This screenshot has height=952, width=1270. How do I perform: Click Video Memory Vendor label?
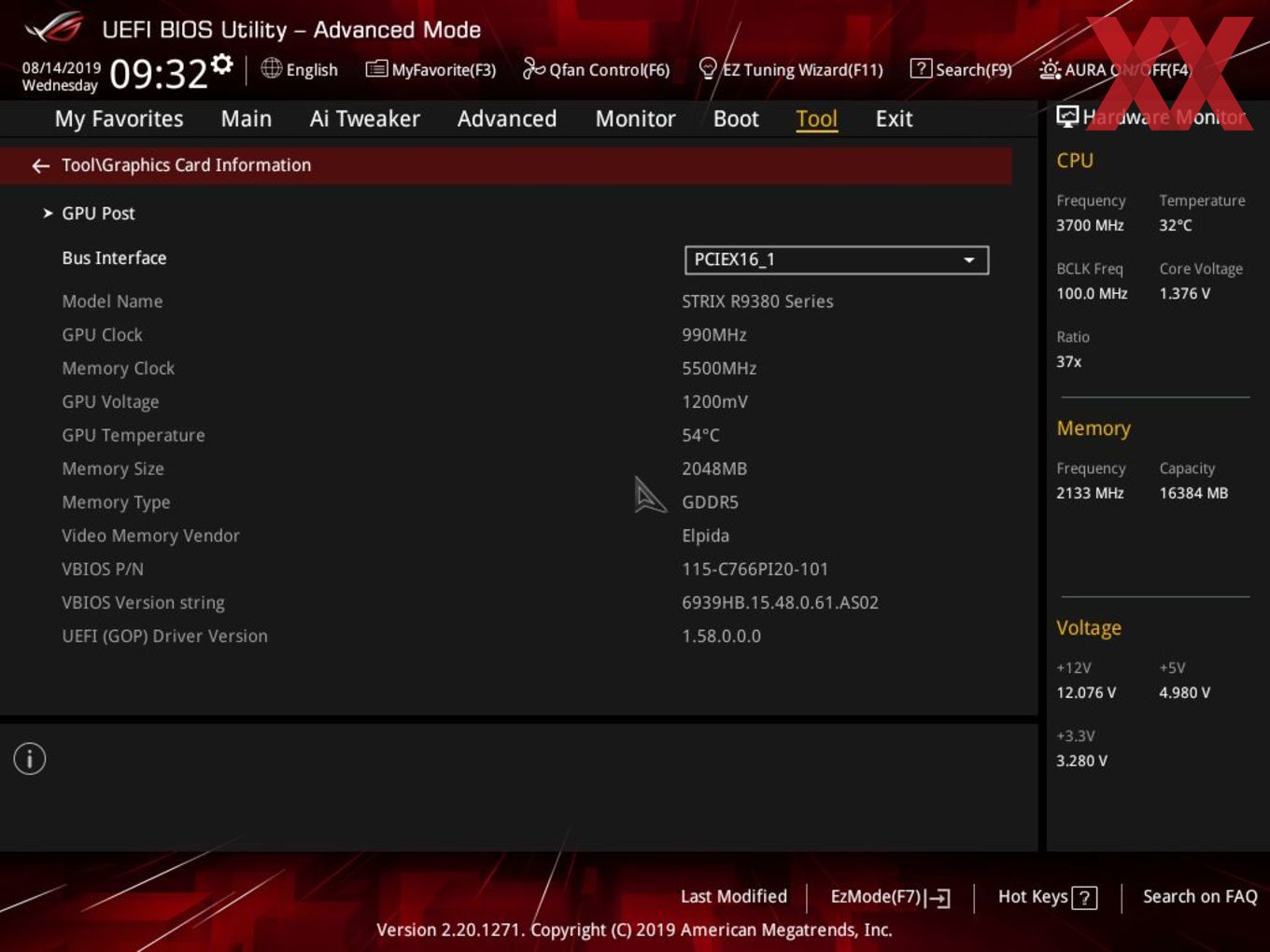(x=150, y=537)
